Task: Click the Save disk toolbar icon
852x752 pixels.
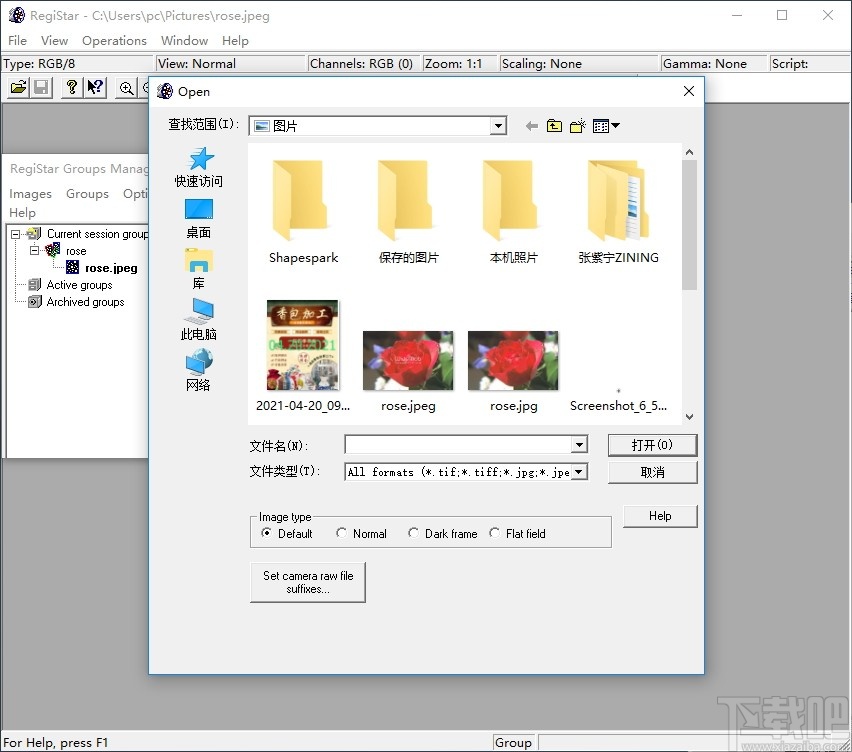Action: click(41, 87)
